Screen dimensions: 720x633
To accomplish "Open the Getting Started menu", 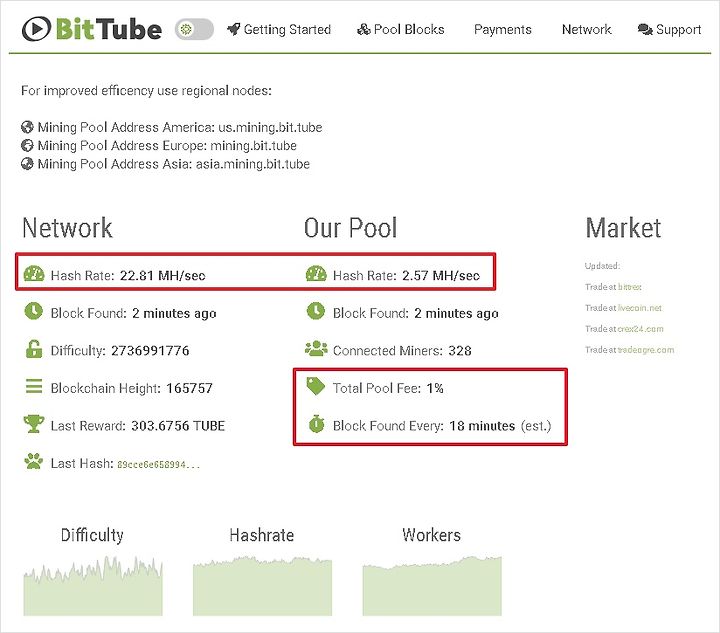I will click(279, 29).
